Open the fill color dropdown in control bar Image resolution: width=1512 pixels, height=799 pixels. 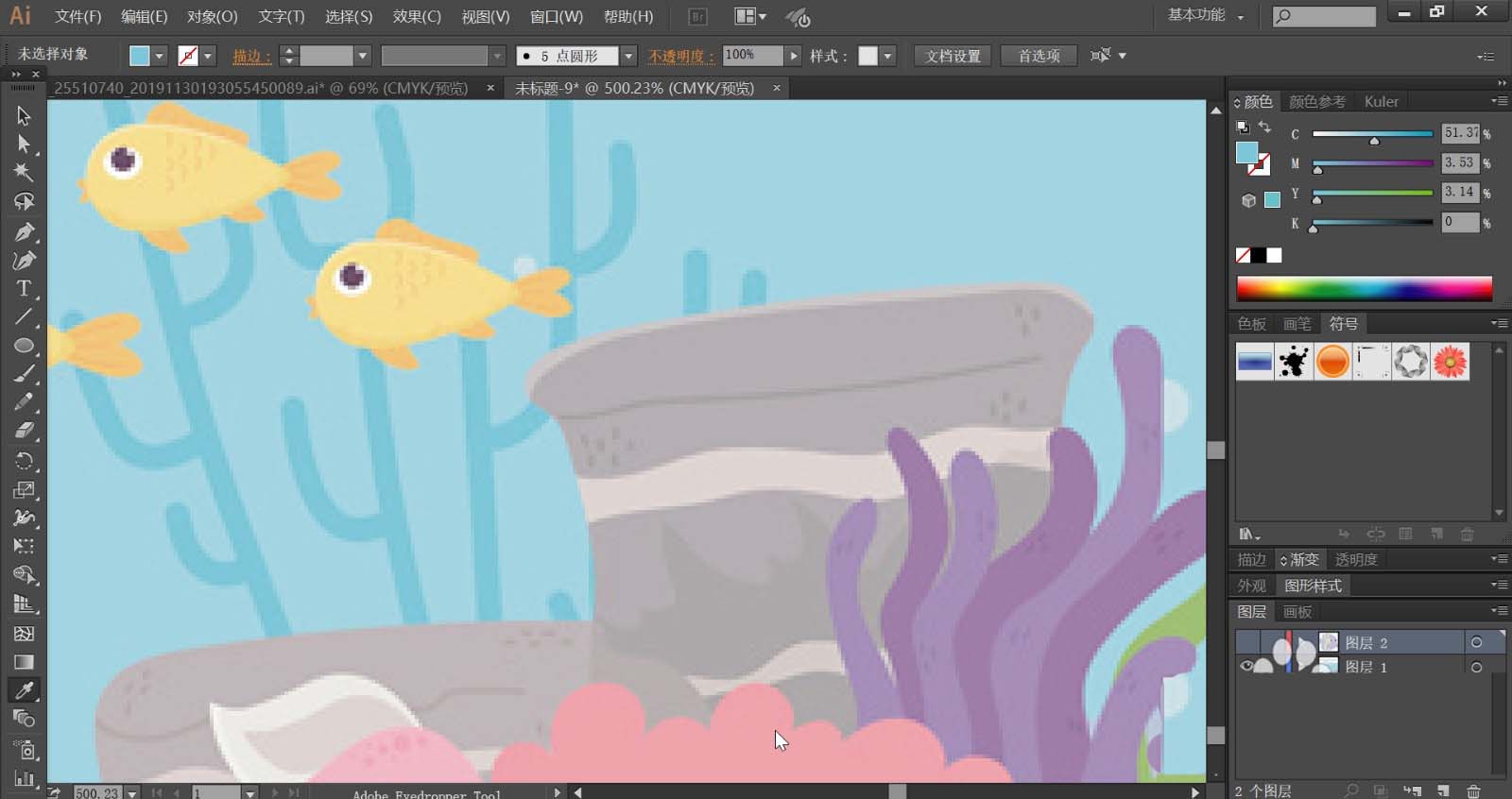[159, 56]
